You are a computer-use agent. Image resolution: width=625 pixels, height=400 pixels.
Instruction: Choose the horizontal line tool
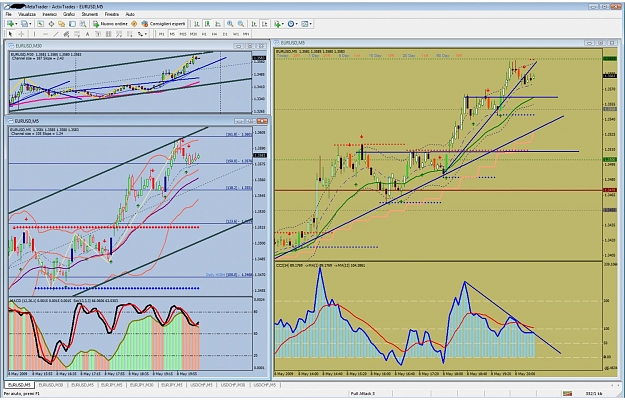(x=45, y=34)
